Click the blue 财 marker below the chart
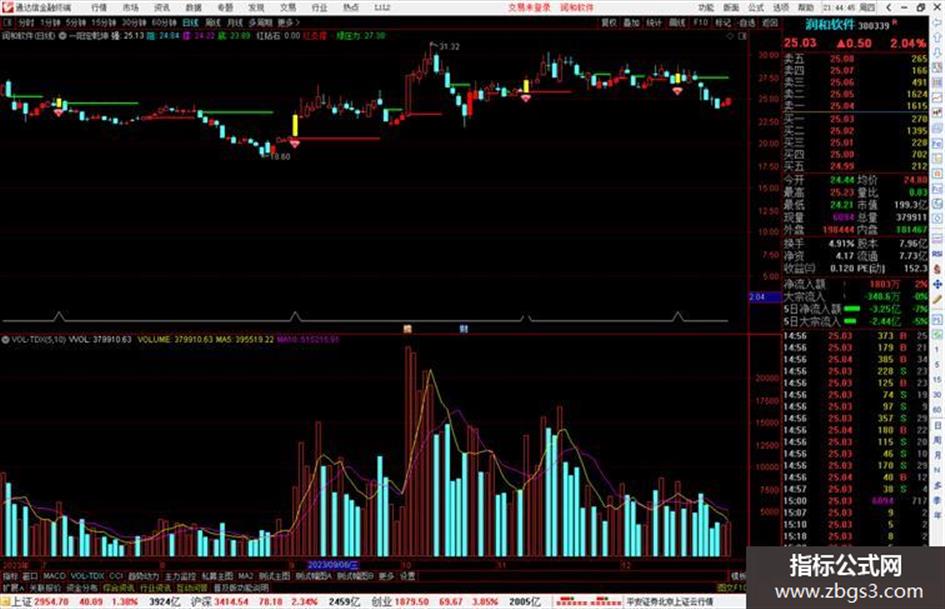The height and width of the screenshot is (609, 945). [x=463, y=329]
